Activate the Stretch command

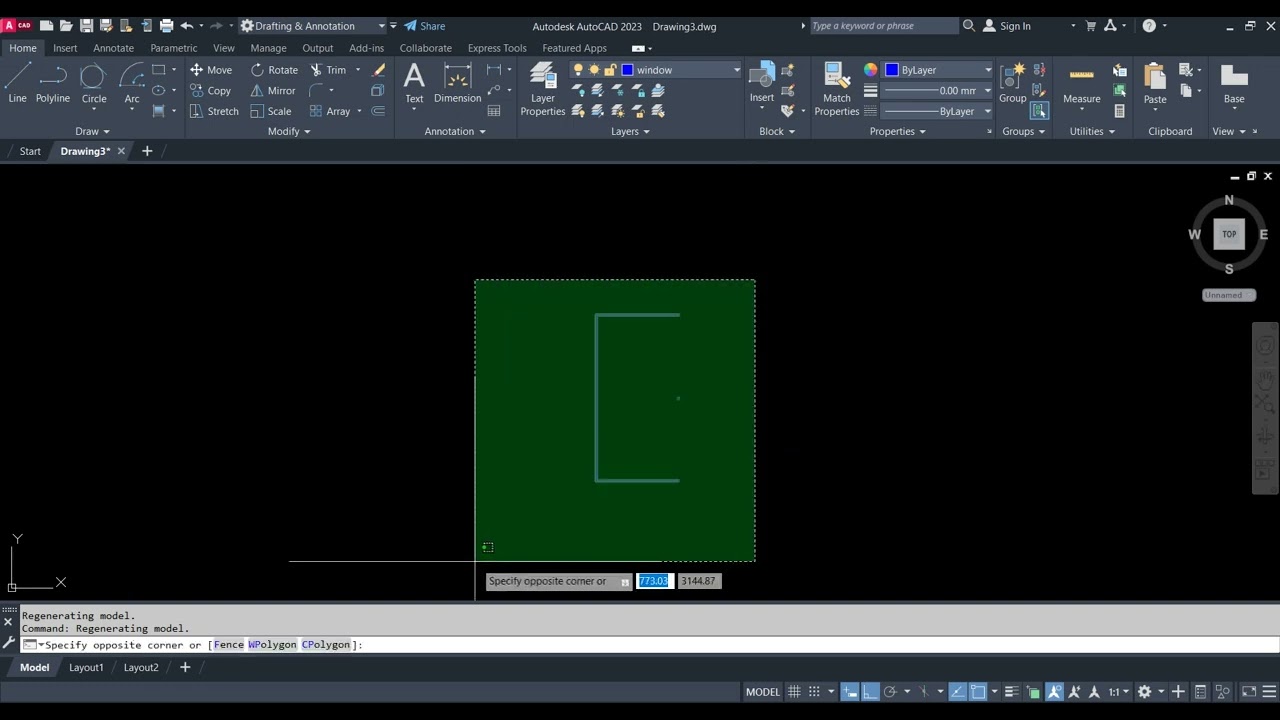[214, 111]
